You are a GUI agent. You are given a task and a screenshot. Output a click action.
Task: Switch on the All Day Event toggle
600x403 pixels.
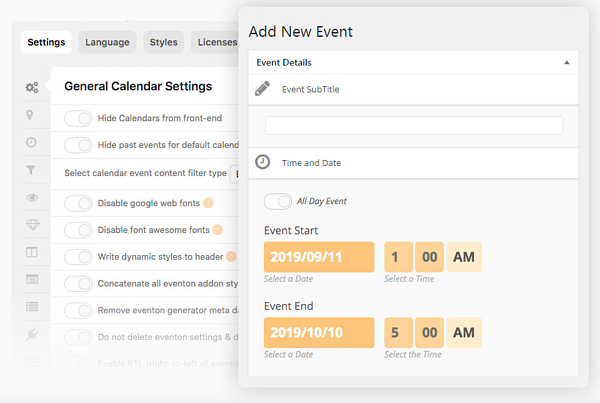tap(278, 201)
